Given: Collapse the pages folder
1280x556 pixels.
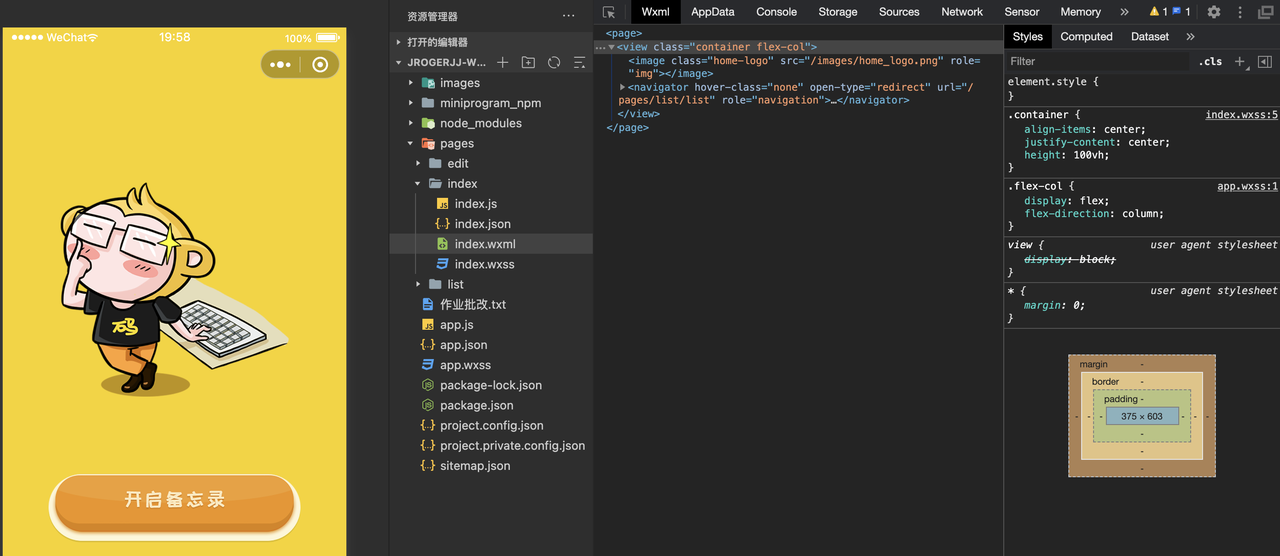Looking at the screenshot, I should [x=411, y=143].
